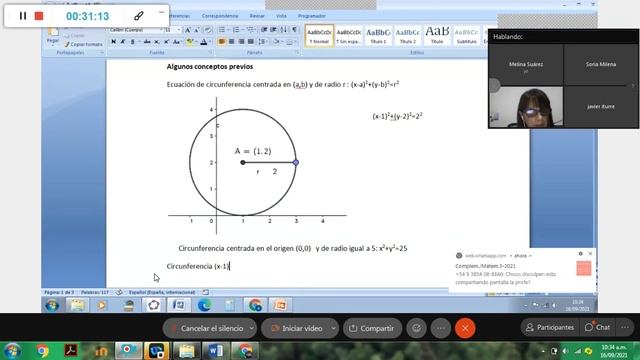Open the Programador ribbon tab
640x360 pixels.
(x=312, y=16)
